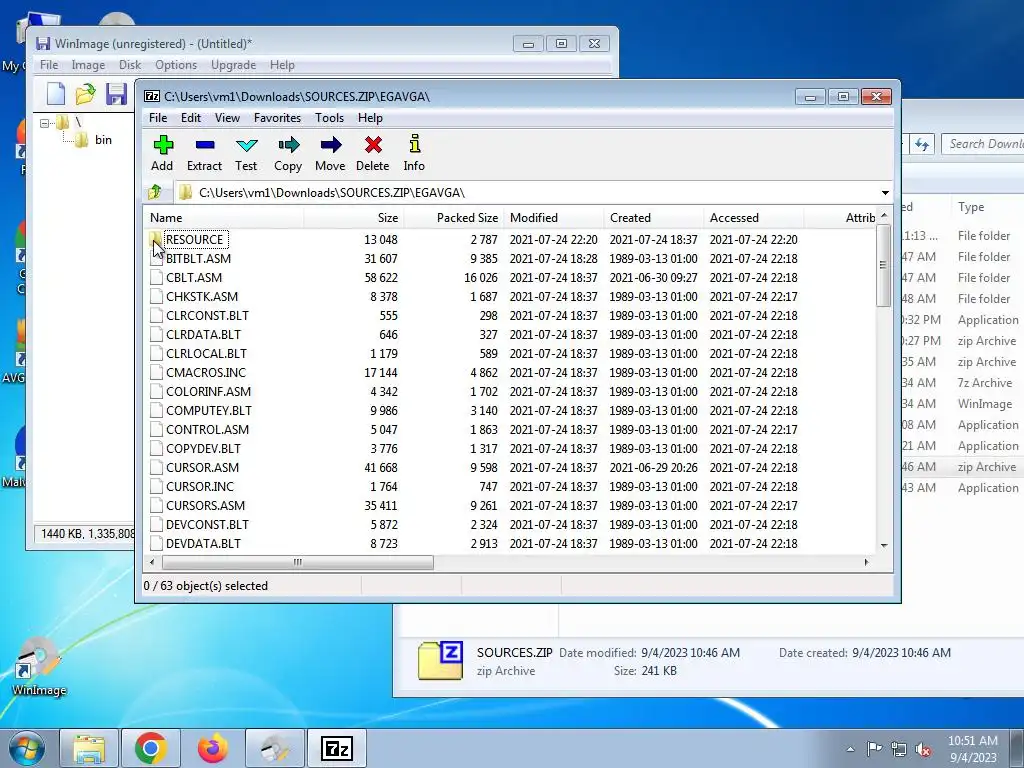1024x768 pixels.
Task: Open the Info toolbar button
Action: point(414,153)
